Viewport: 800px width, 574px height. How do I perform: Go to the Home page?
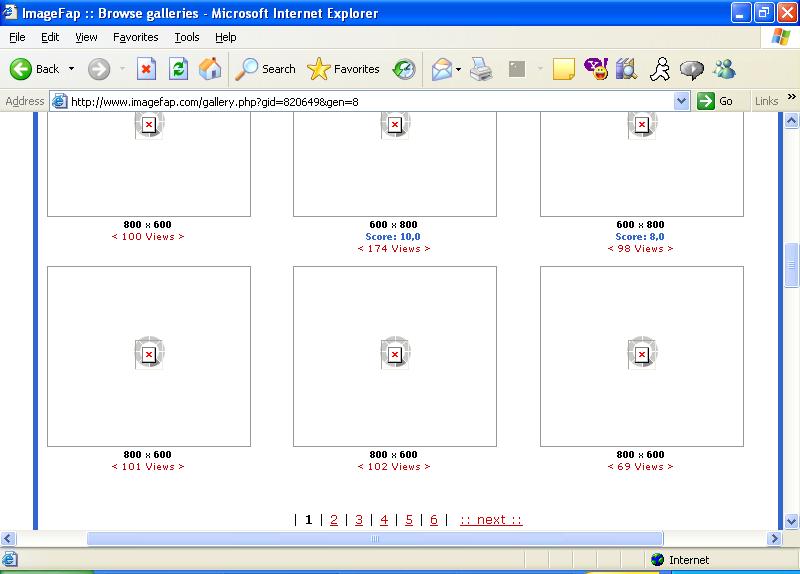pyautogui.click(x=210, y=69)
